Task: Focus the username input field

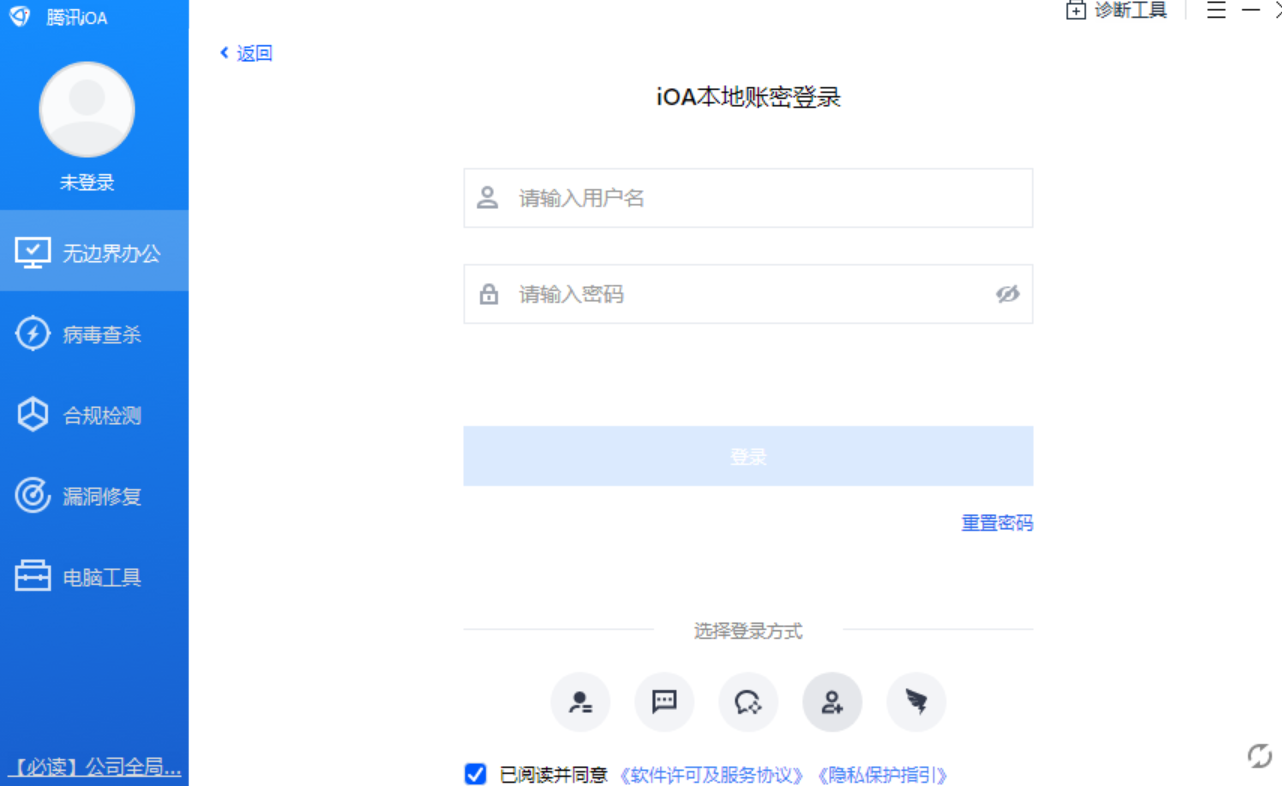Action: (748, 198)
